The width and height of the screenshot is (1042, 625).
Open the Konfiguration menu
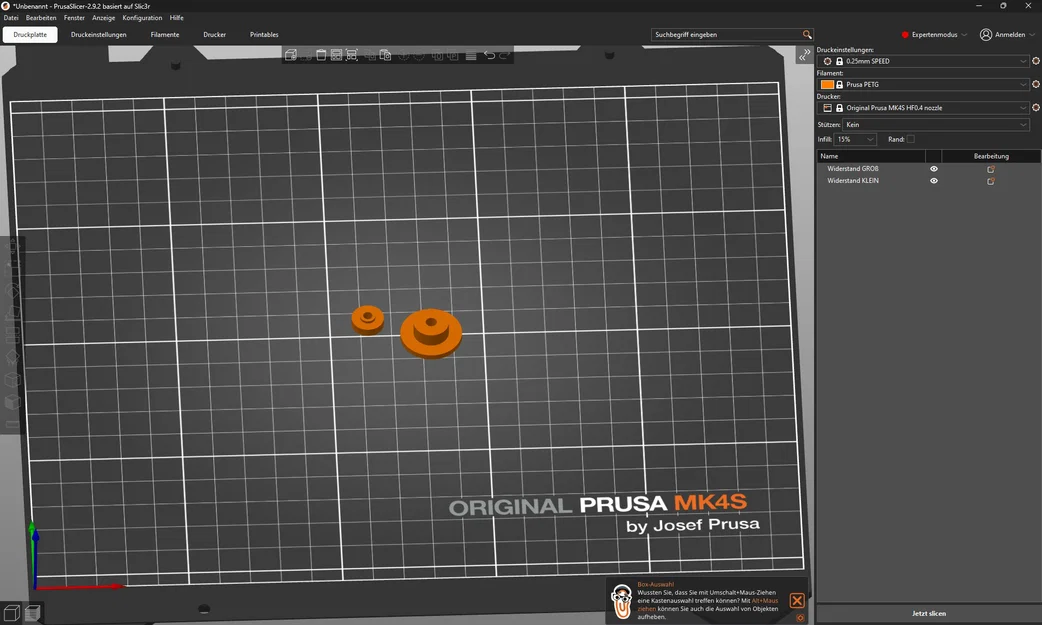(142, 18)
